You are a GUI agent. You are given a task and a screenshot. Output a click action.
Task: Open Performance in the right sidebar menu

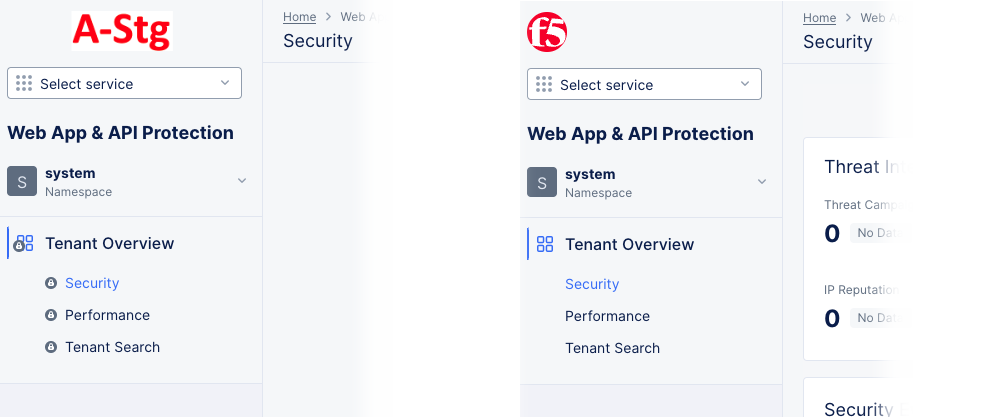pos(607,316)
